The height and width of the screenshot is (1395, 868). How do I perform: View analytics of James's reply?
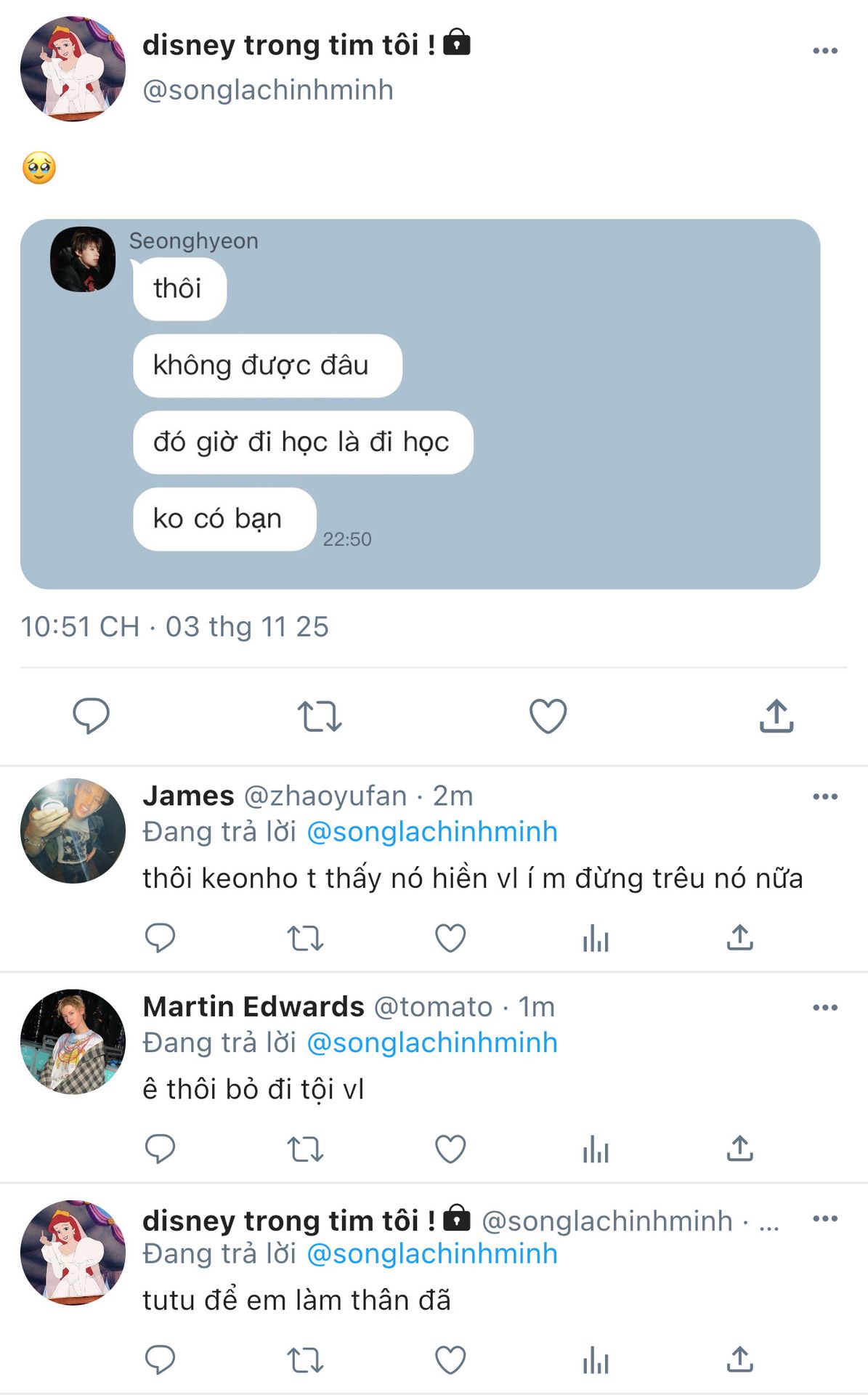[596, 938]
